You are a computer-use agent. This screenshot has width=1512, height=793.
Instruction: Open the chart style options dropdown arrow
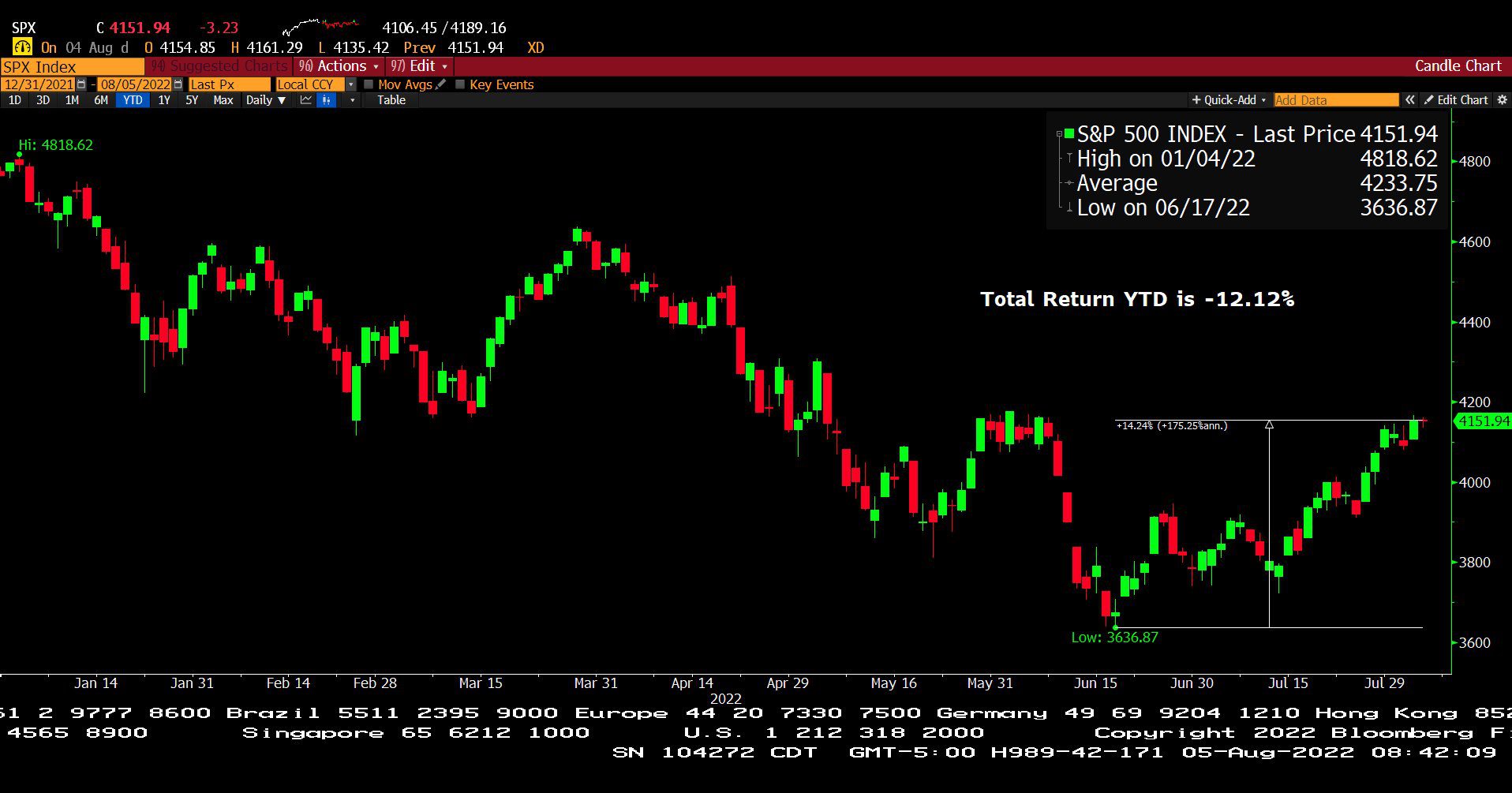pyautogui.click(x=352, y=100)
